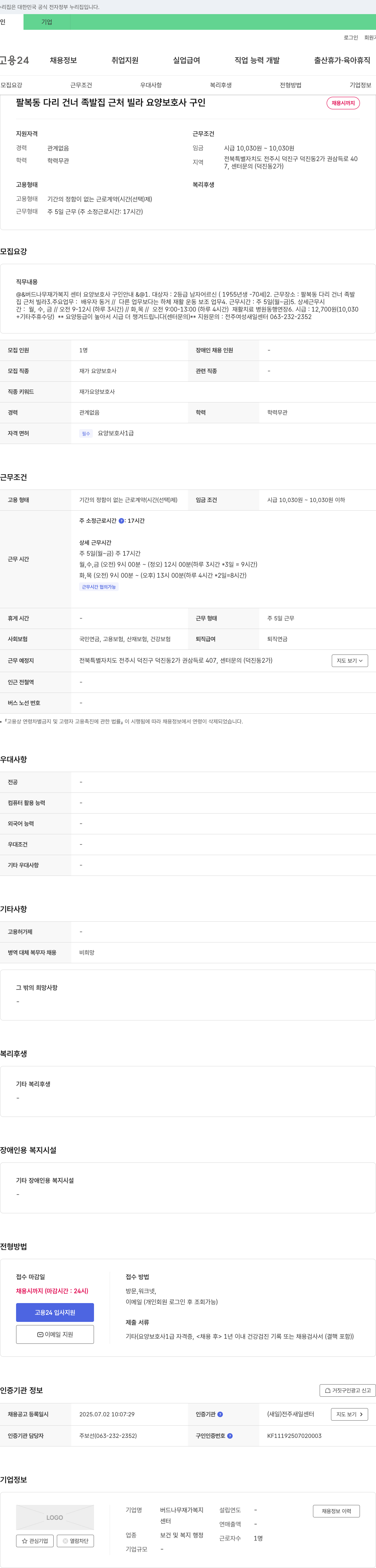Report via 거짓구인광고 신고 button
376x1568 pixels.
point(347,1390)
